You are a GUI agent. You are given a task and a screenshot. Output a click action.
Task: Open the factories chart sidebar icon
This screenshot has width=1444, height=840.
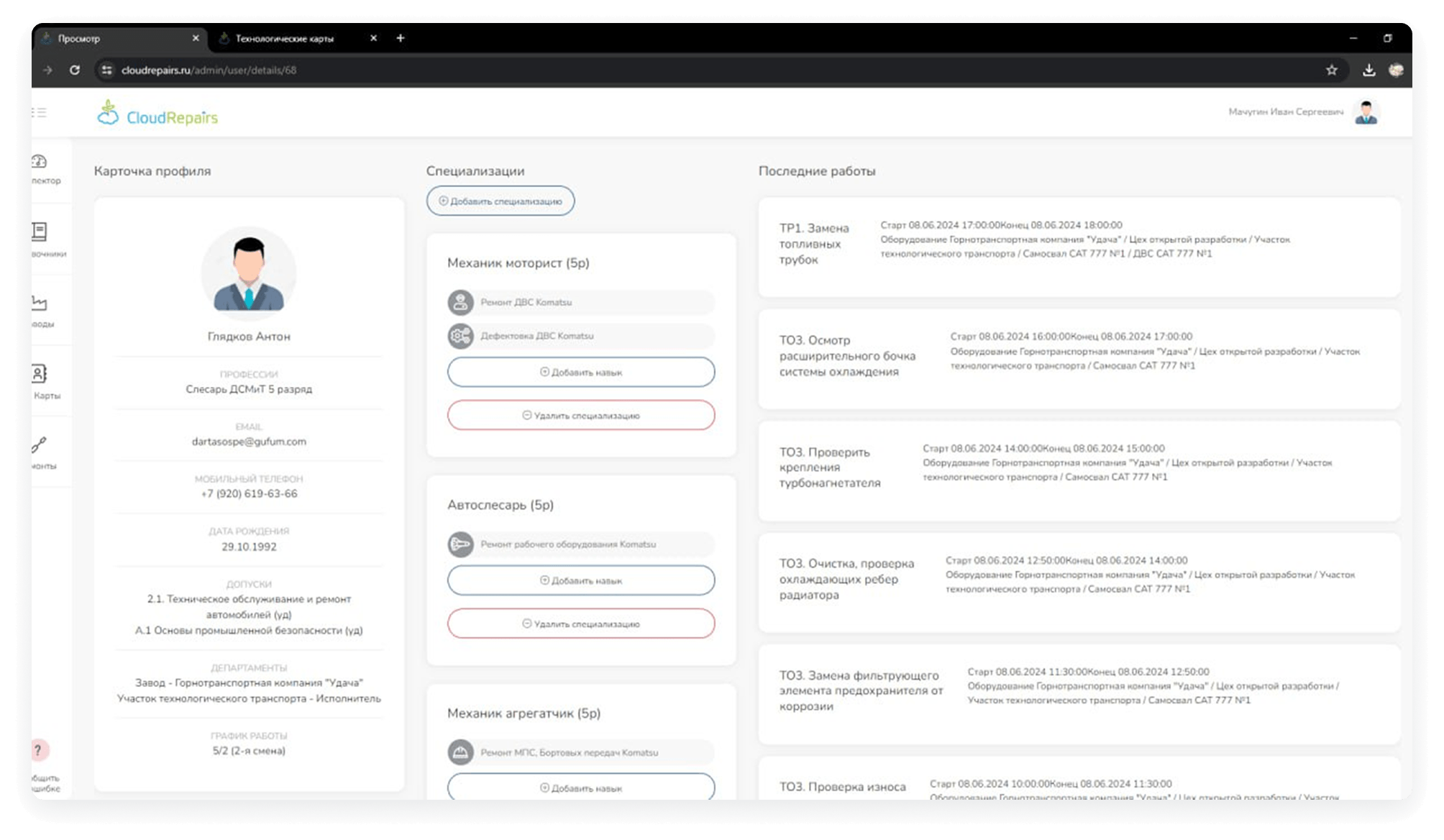[x=40, y=303]
